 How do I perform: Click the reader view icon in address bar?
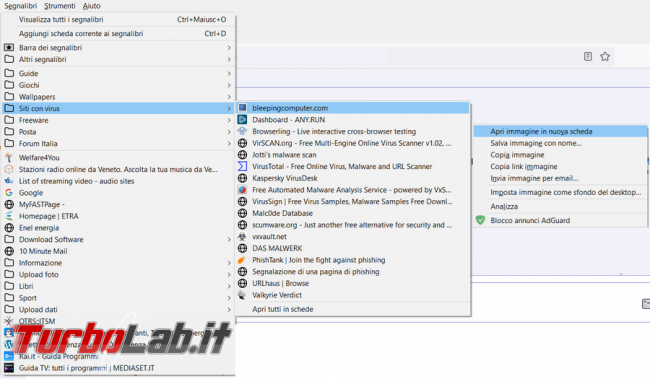click(588, 56)
